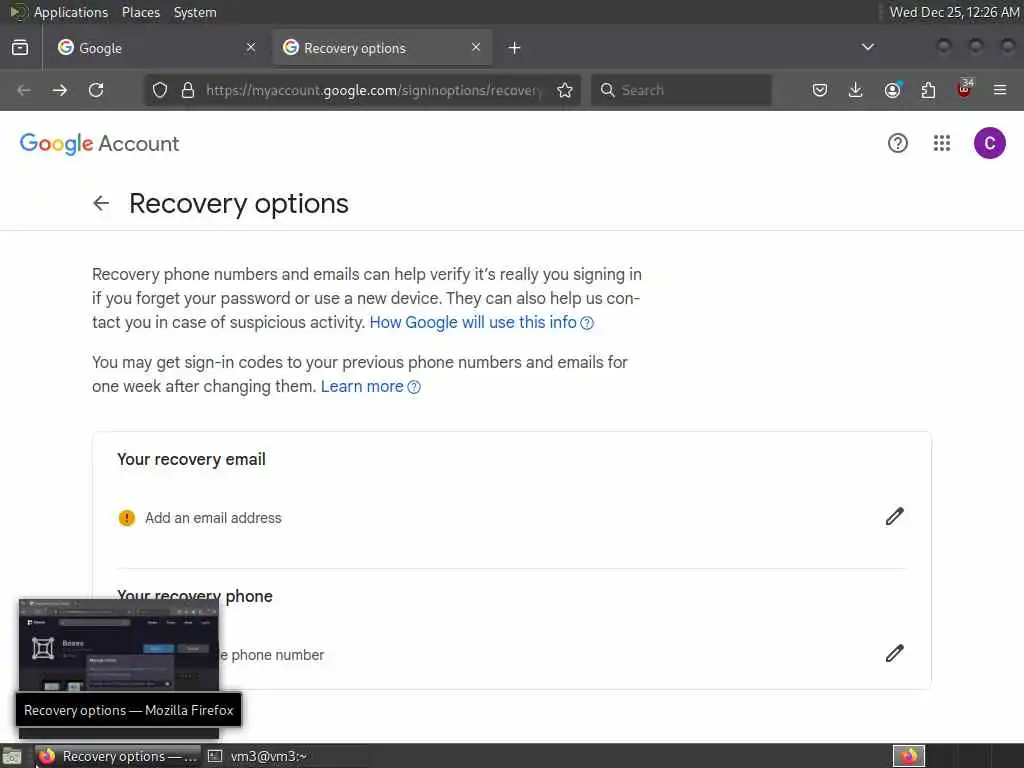Click the Firefox Search box

point(681,90)
